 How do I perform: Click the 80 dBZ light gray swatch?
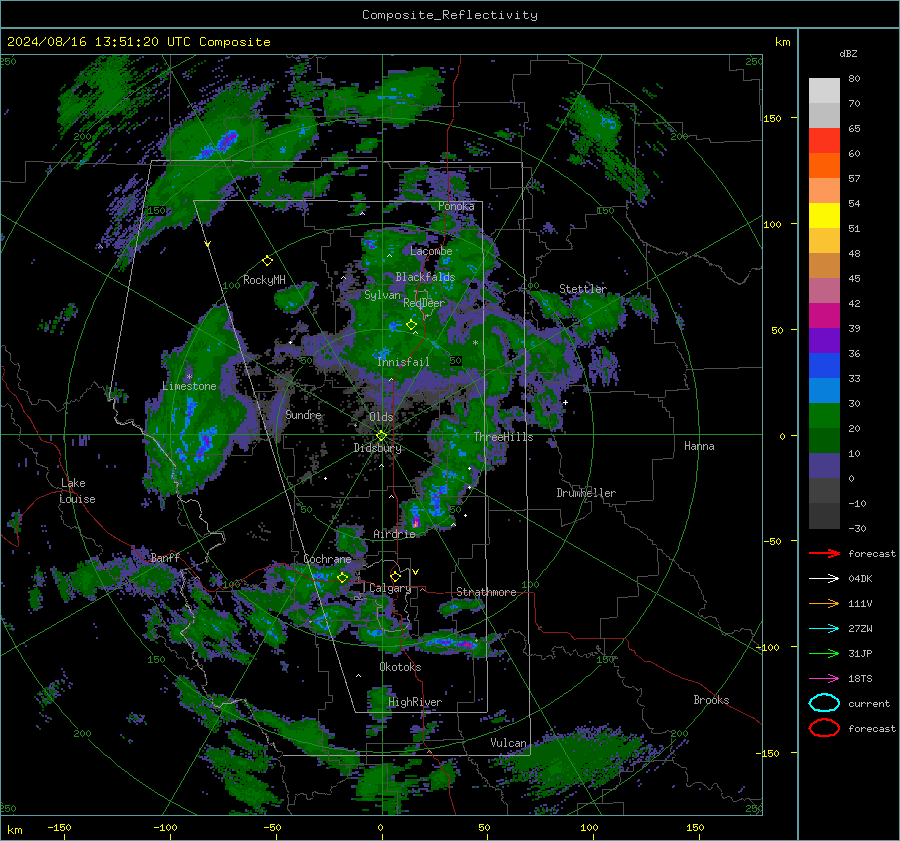pos(824,90)
